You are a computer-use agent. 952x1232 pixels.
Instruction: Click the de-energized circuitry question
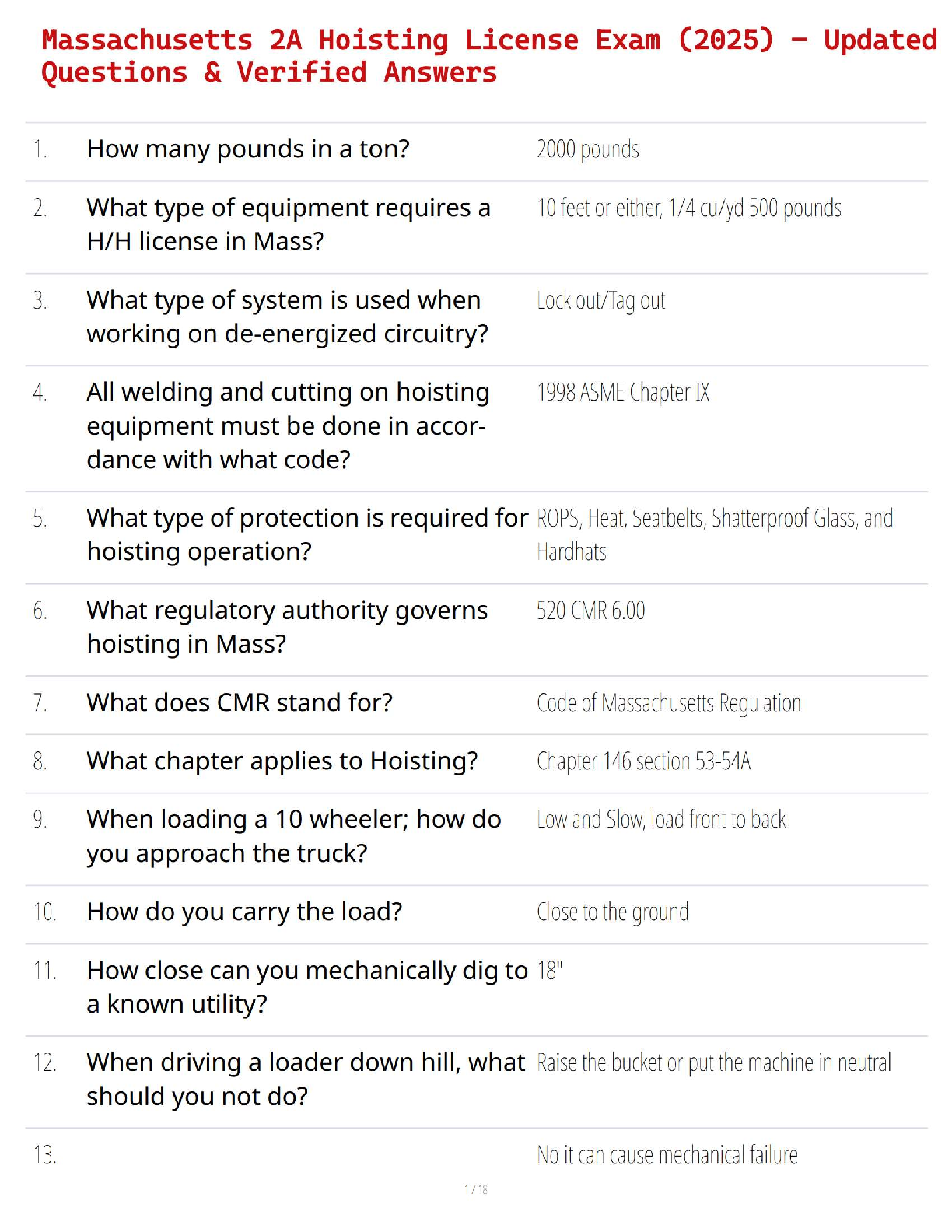click(287, 317)
